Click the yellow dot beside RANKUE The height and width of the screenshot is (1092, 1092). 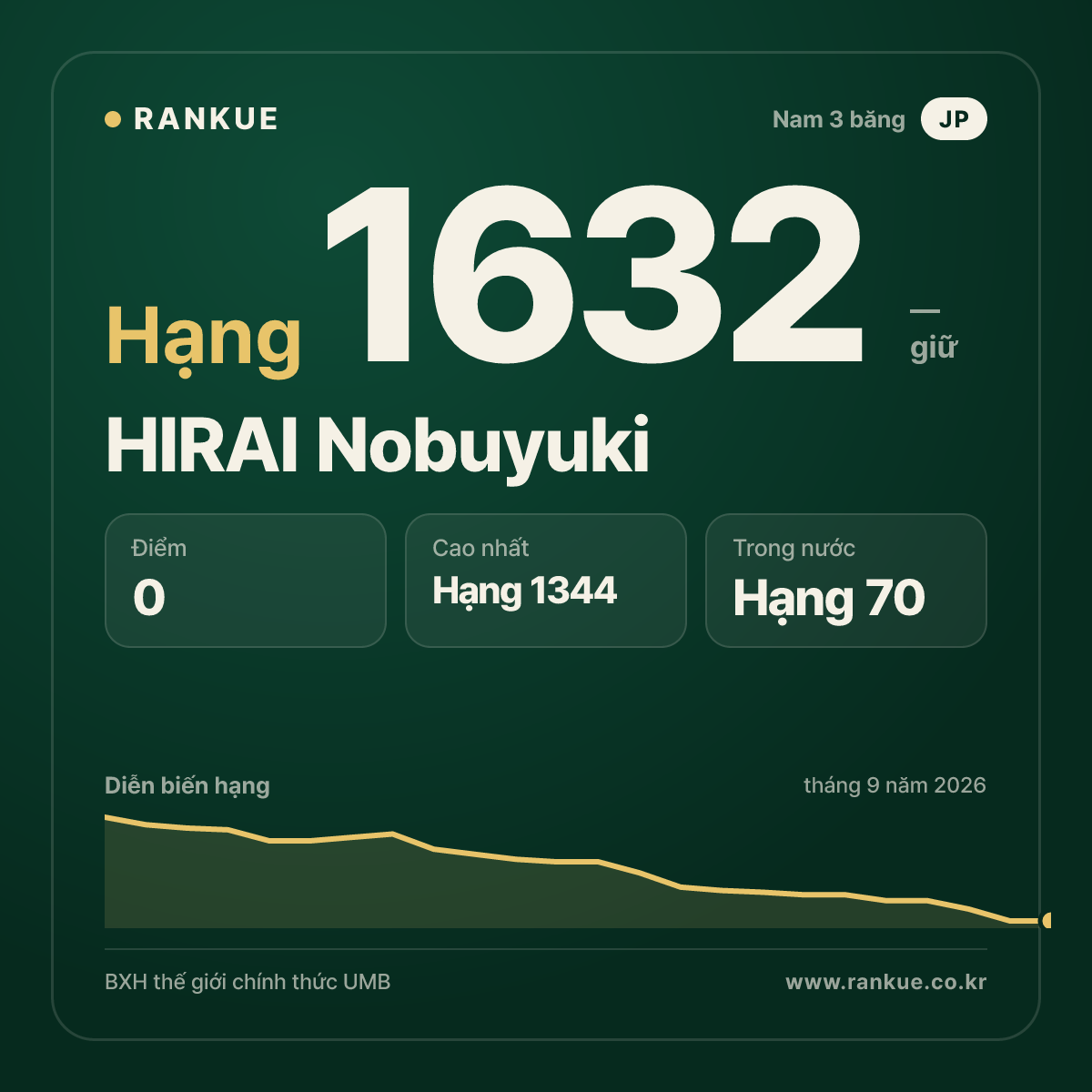click(x=113, y=119)
